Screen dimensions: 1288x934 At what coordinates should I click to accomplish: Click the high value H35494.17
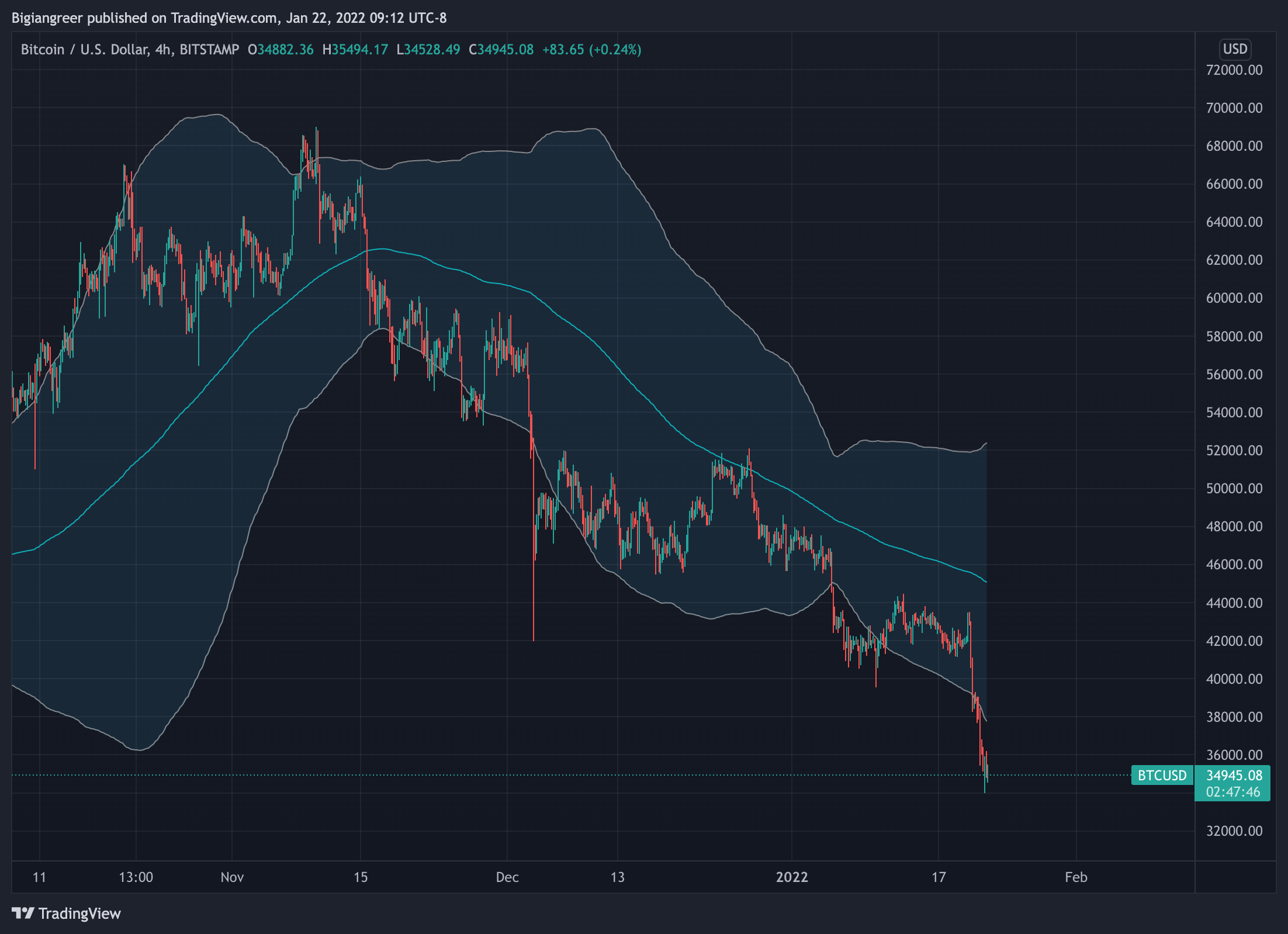pos(355,50)
